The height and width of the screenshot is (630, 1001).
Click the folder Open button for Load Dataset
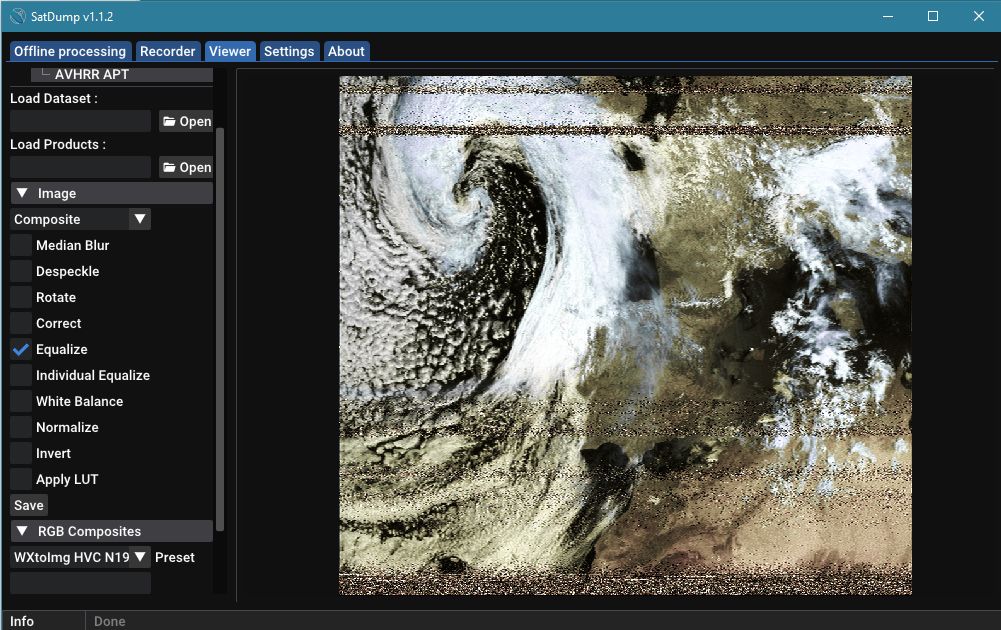(185, 121)
